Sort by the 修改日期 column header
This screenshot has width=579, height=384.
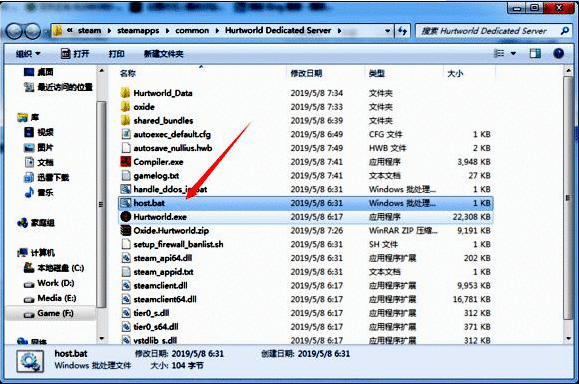point(306,73)
